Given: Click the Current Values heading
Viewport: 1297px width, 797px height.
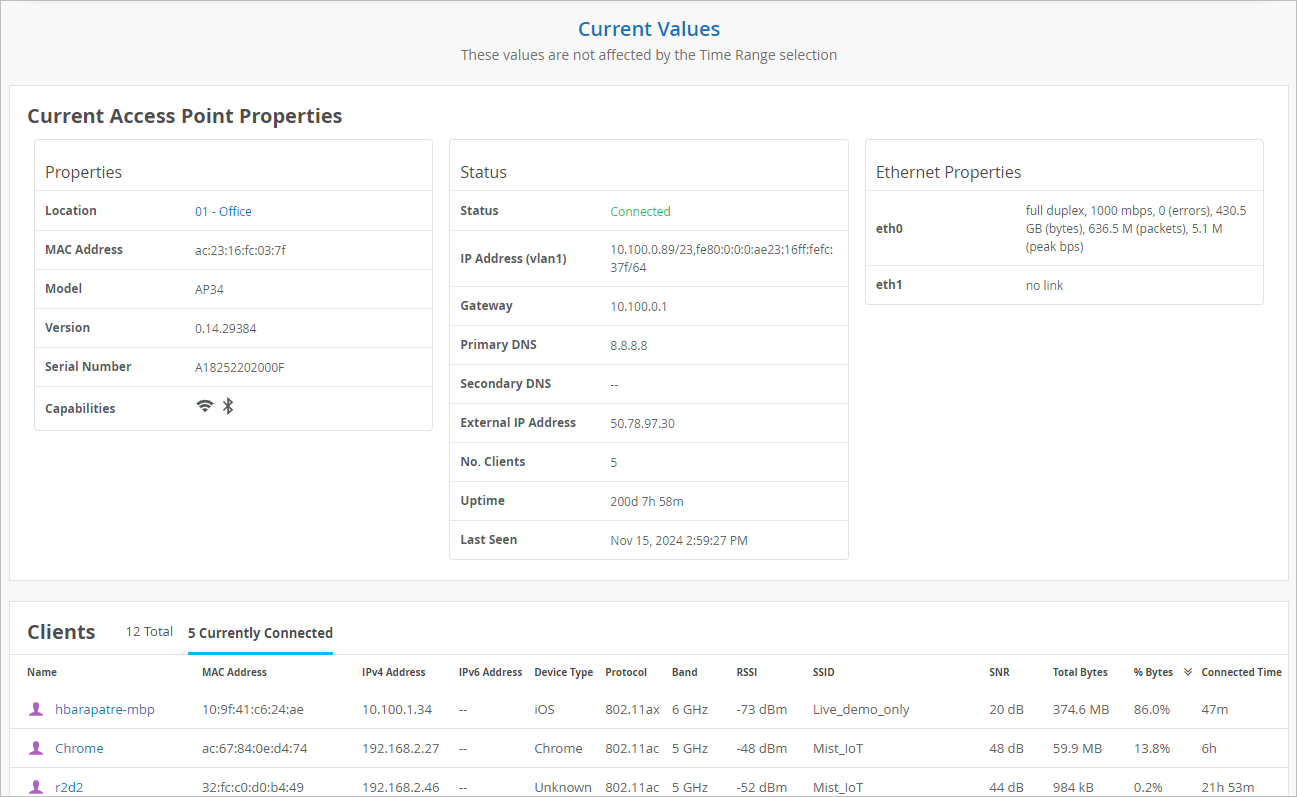Looking at the screenshot, I should [649, 29].
